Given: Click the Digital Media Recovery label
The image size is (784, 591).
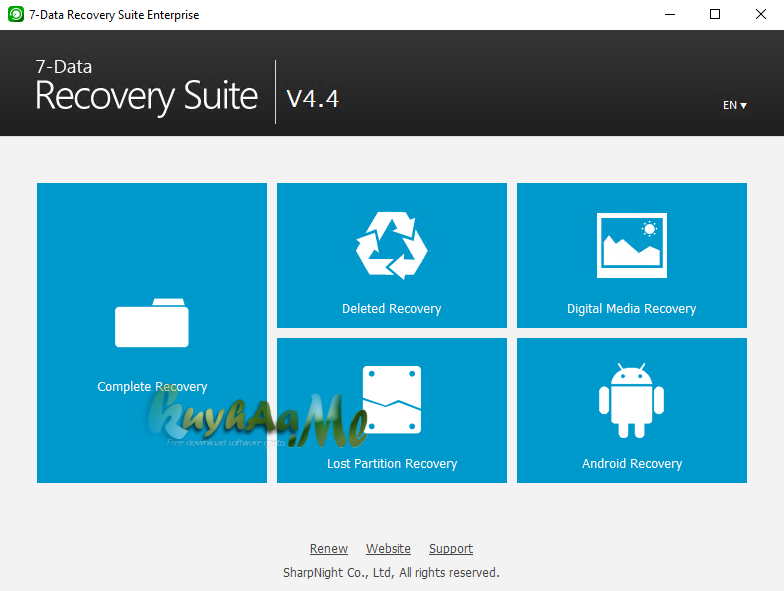Looking at the screenshot, I should [x=632, y=308].
